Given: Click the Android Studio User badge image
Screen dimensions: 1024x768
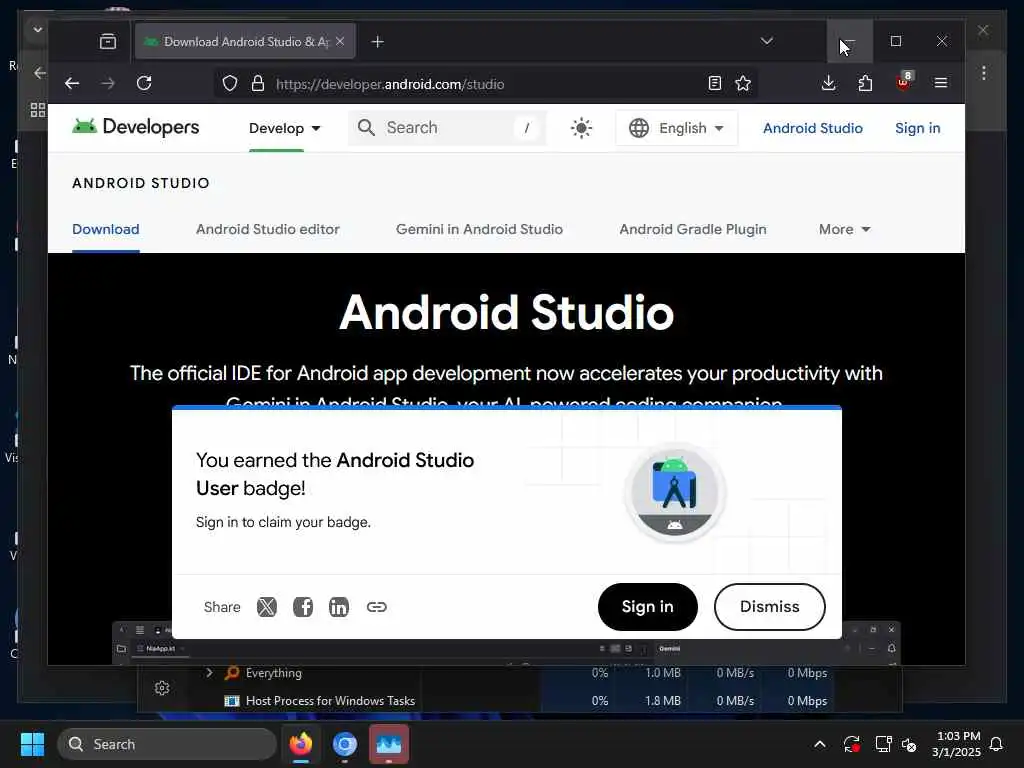Looking at the screenshot, I should (675, 493).
